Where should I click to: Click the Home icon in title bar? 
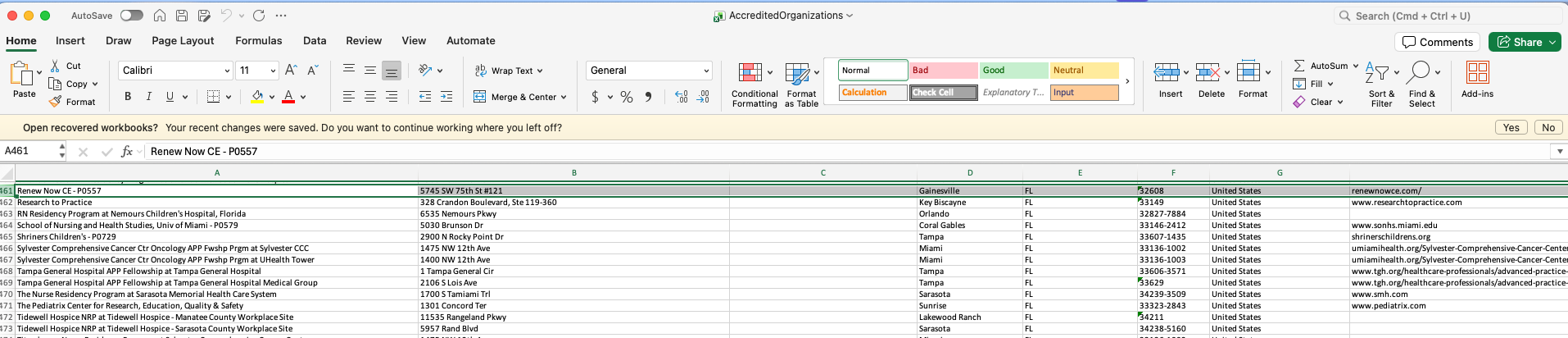click(x=160, y=16)
